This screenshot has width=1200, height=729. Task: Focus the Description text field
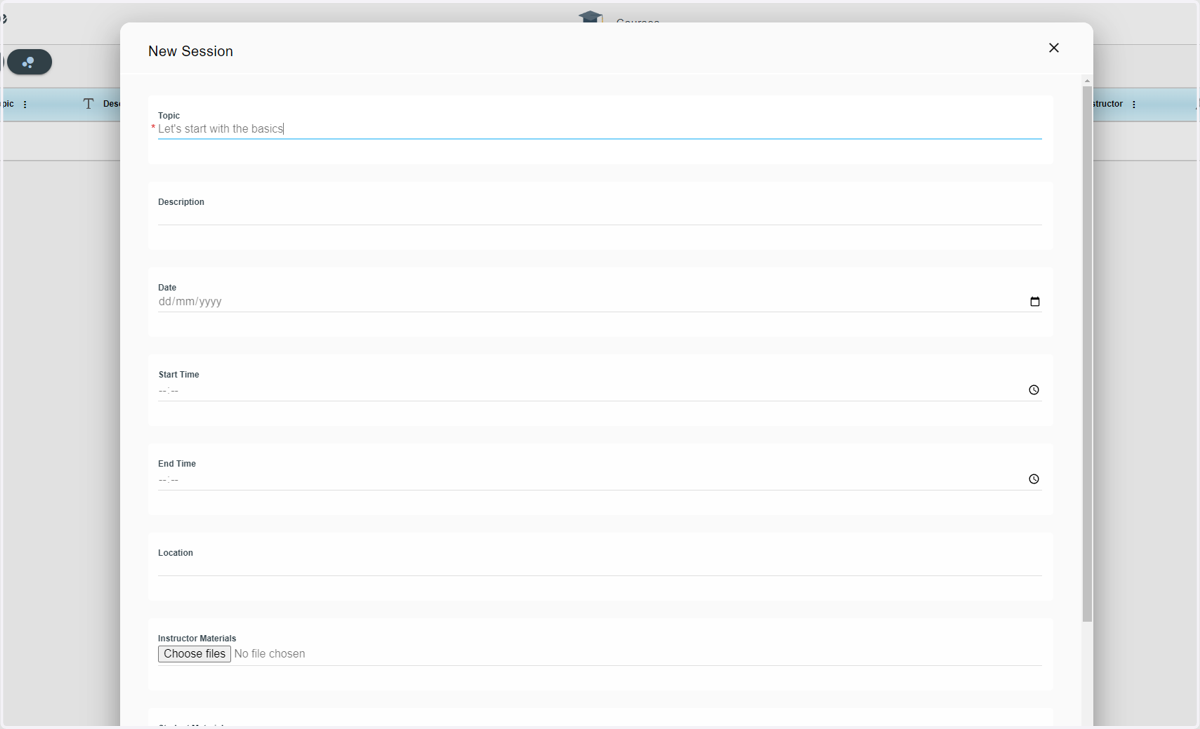click(599, 215)
